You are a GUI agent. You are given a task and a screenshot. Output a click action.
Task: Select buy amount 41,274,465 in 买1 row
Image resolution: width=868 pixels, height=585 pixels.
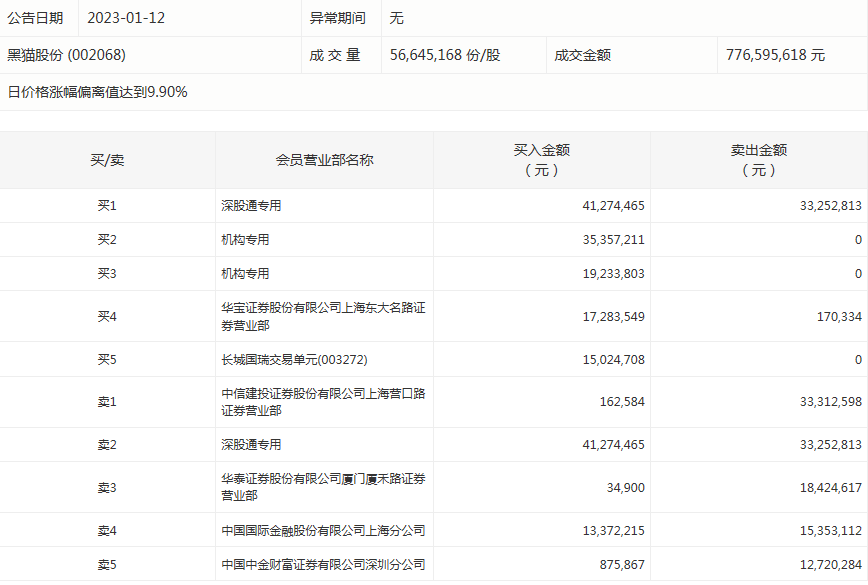pos(613,206)
